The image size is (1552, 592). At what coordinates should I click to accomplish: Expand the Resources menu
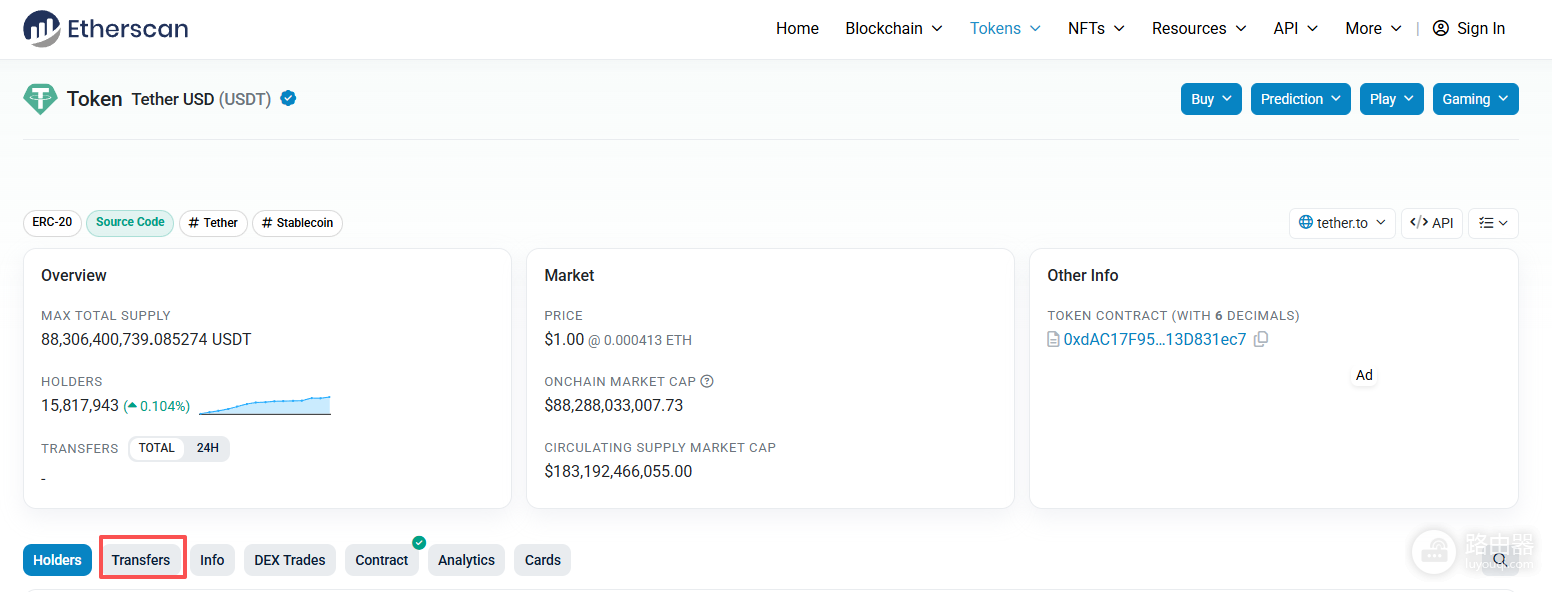point(1199,28)
